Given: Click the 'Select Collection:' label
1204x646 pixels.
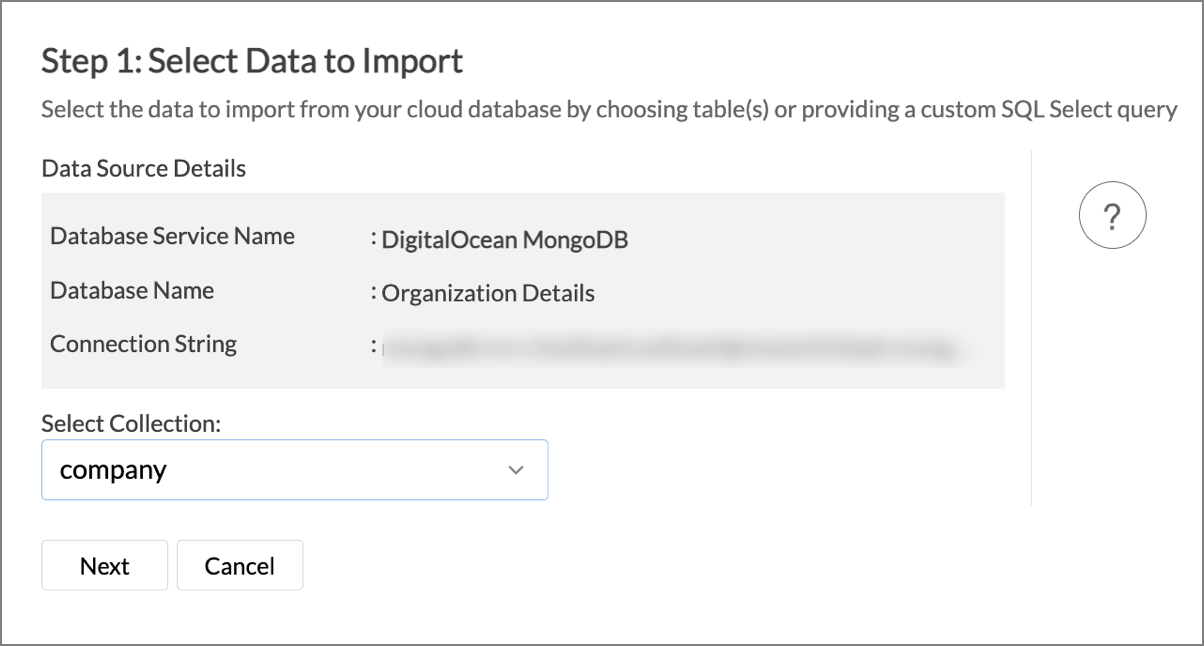Looking at the screenshot, I should click(130, 423).
